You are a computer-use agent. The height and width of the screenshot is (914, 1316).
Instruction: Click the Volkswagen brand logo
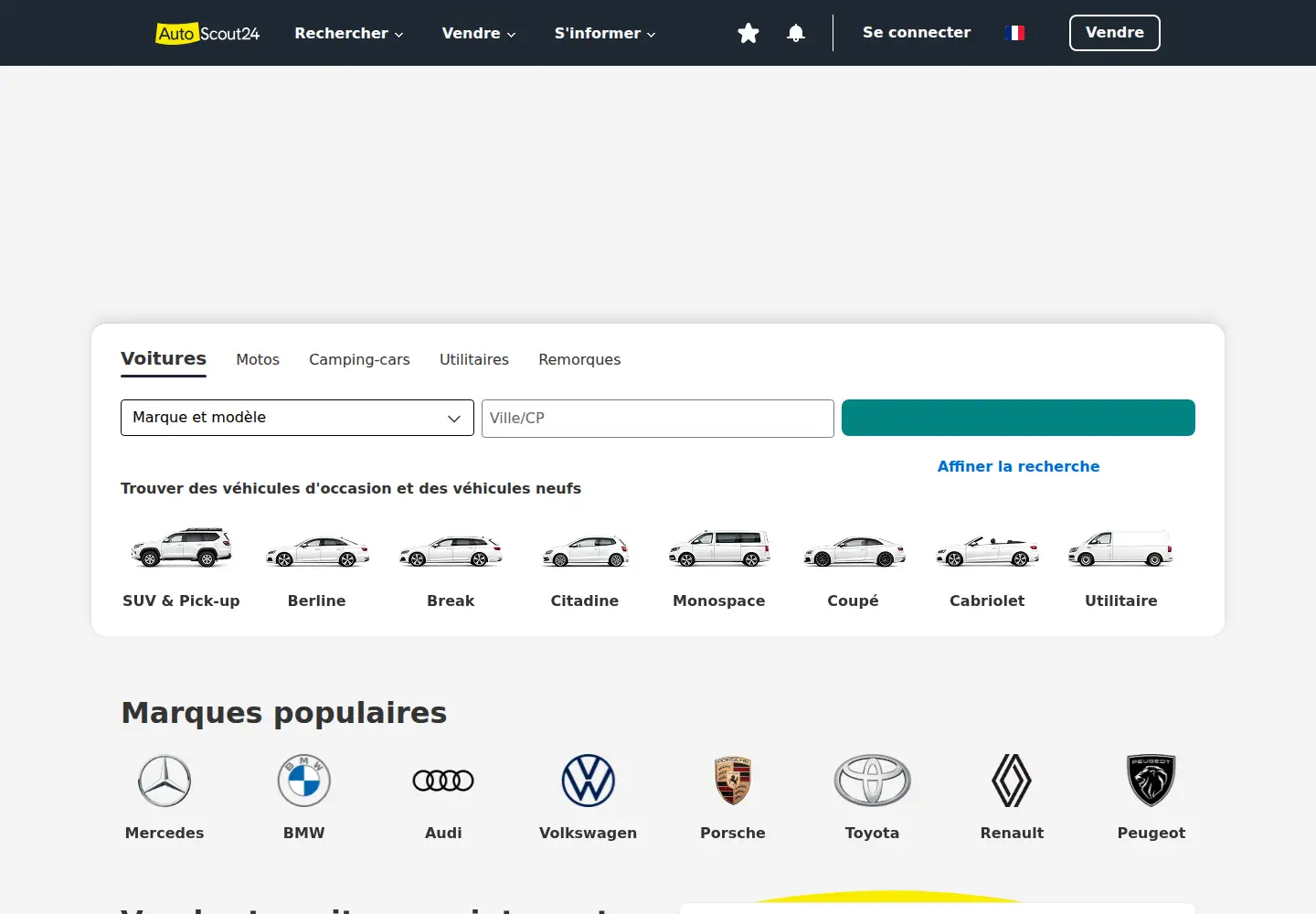pos(589,781)
